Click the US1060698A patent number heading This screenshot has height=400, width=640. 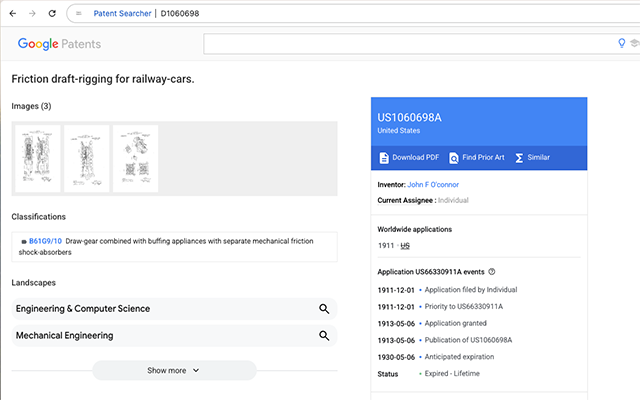click(x=409, y=118)
